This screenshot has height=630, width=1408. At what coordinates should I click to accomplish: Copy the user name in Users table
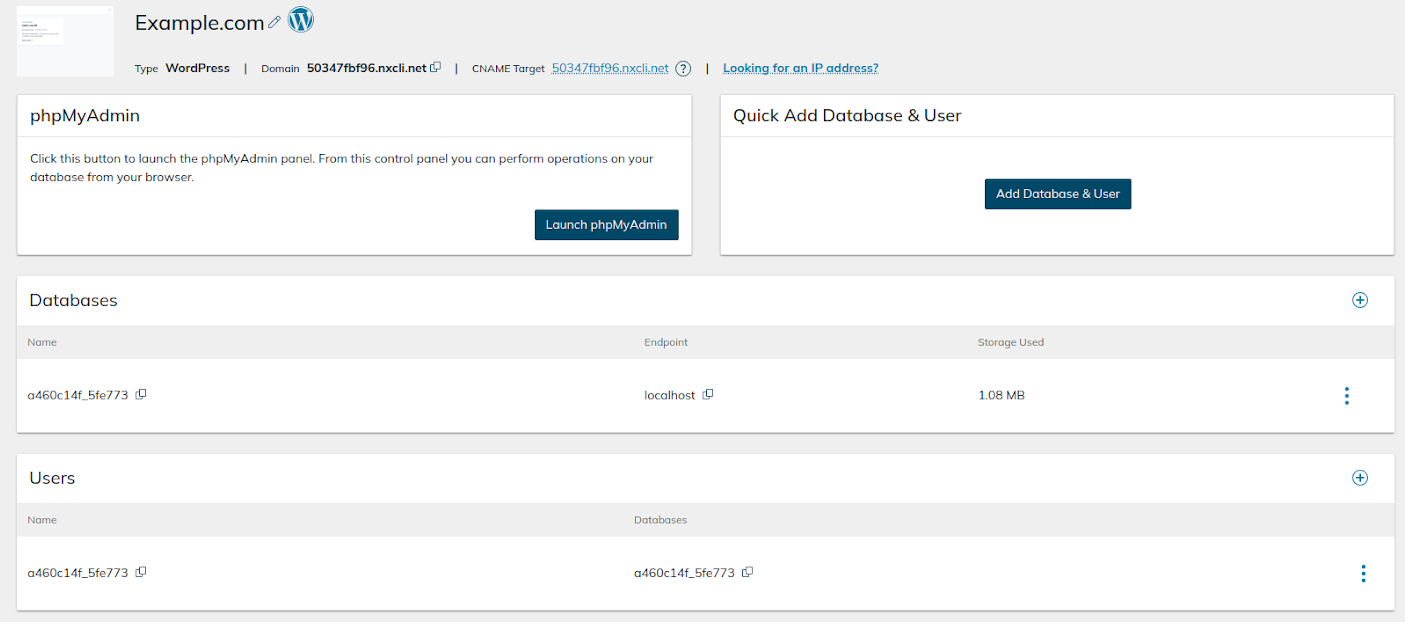tap(141, 572)
